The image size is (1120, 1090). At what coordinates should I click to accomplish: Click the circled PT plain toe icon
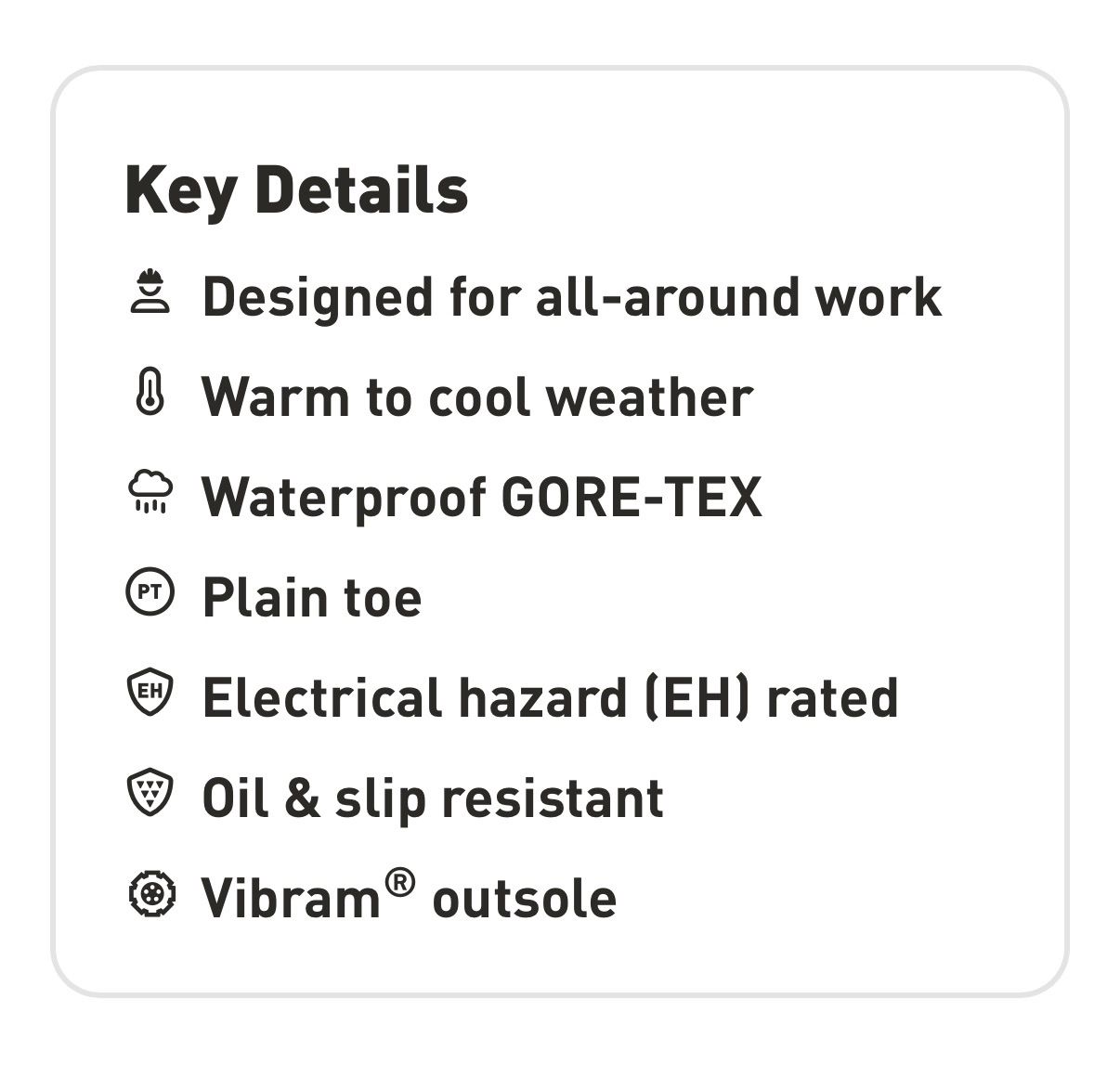[150, 592]
